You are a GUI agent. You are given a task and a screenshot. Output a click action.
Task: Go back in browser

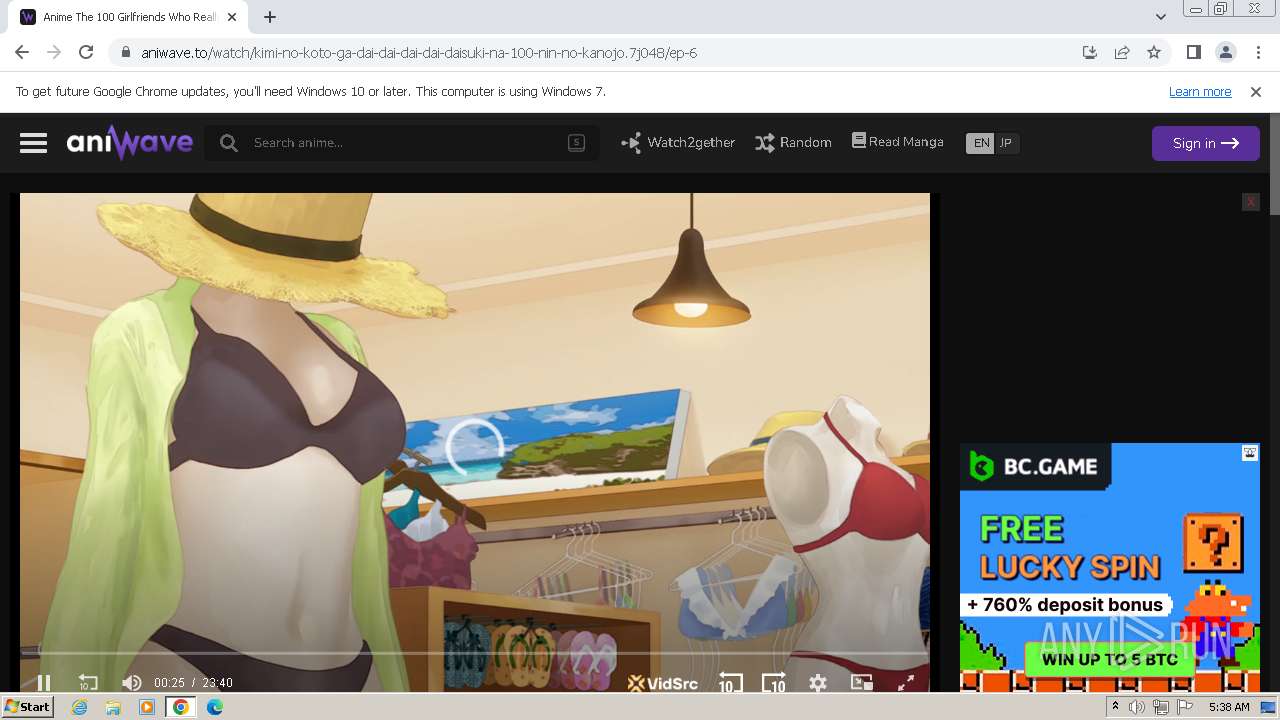22,52
